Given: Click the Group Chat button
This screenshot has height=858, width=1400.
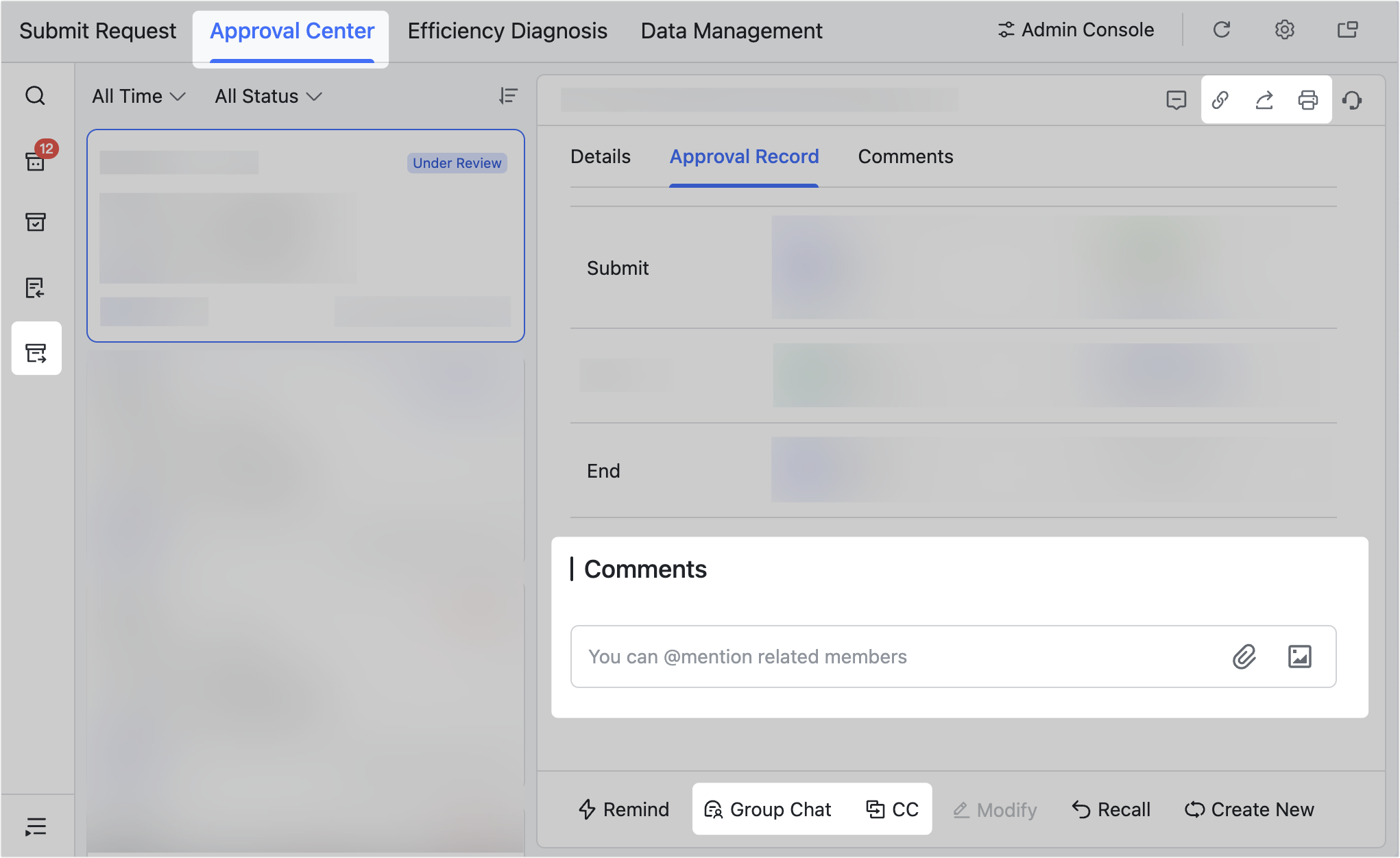Looking at the screenshot, I should click(767, 809).
